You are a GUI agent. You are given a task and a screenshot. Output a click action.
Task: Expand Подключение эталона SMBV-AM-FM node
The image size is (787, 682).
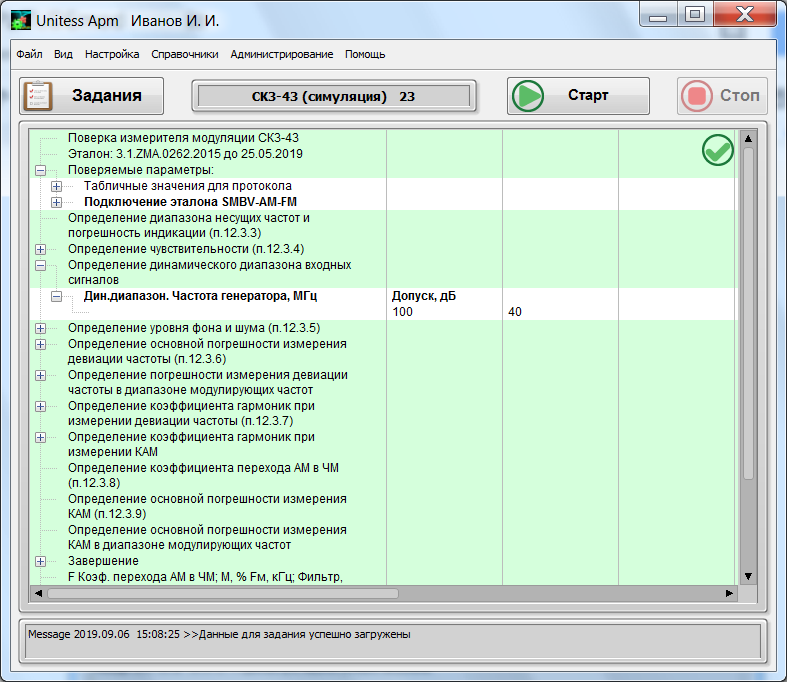[56, 202]
